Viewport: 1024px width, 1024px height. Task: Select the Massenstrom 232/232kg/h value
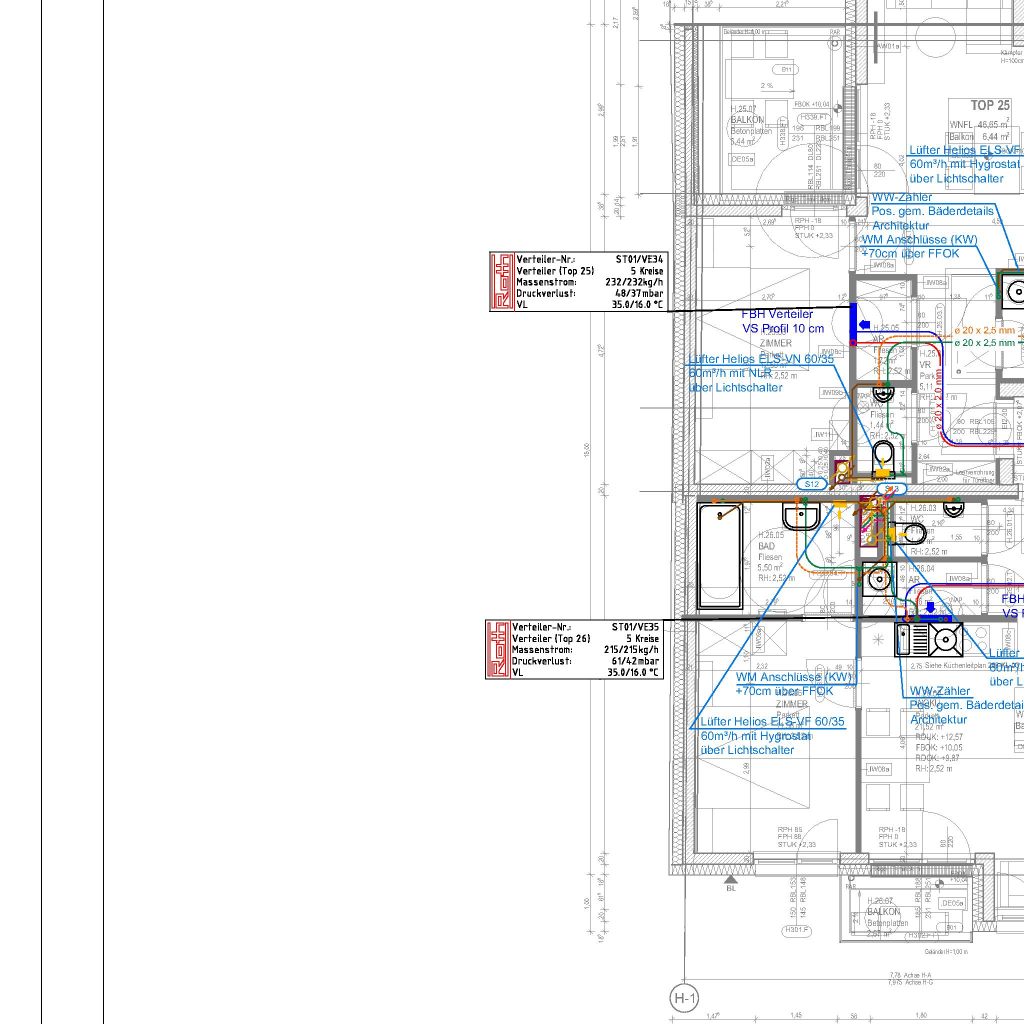tap(636, 282)
